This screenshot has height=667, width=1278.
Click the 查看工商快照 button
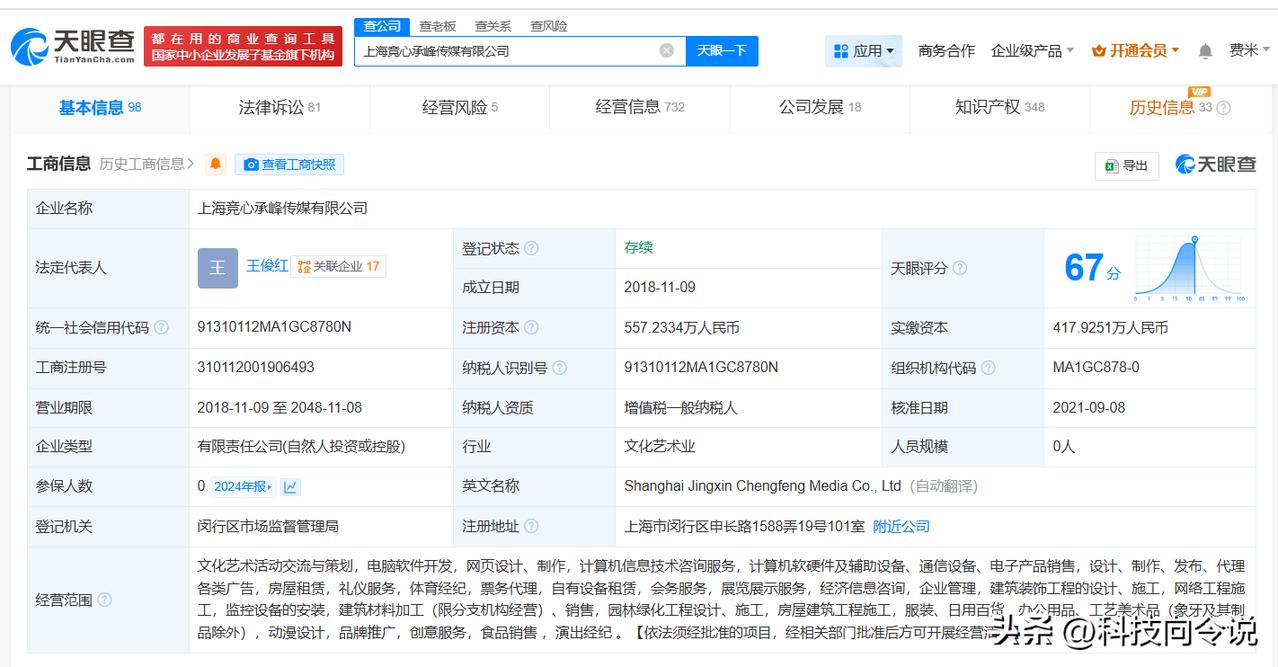coord(289,164)
